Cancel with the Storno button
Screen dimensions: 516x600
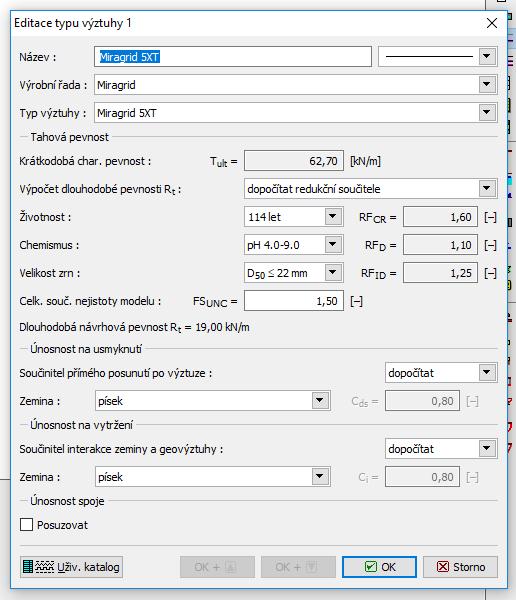coord(460,567)
